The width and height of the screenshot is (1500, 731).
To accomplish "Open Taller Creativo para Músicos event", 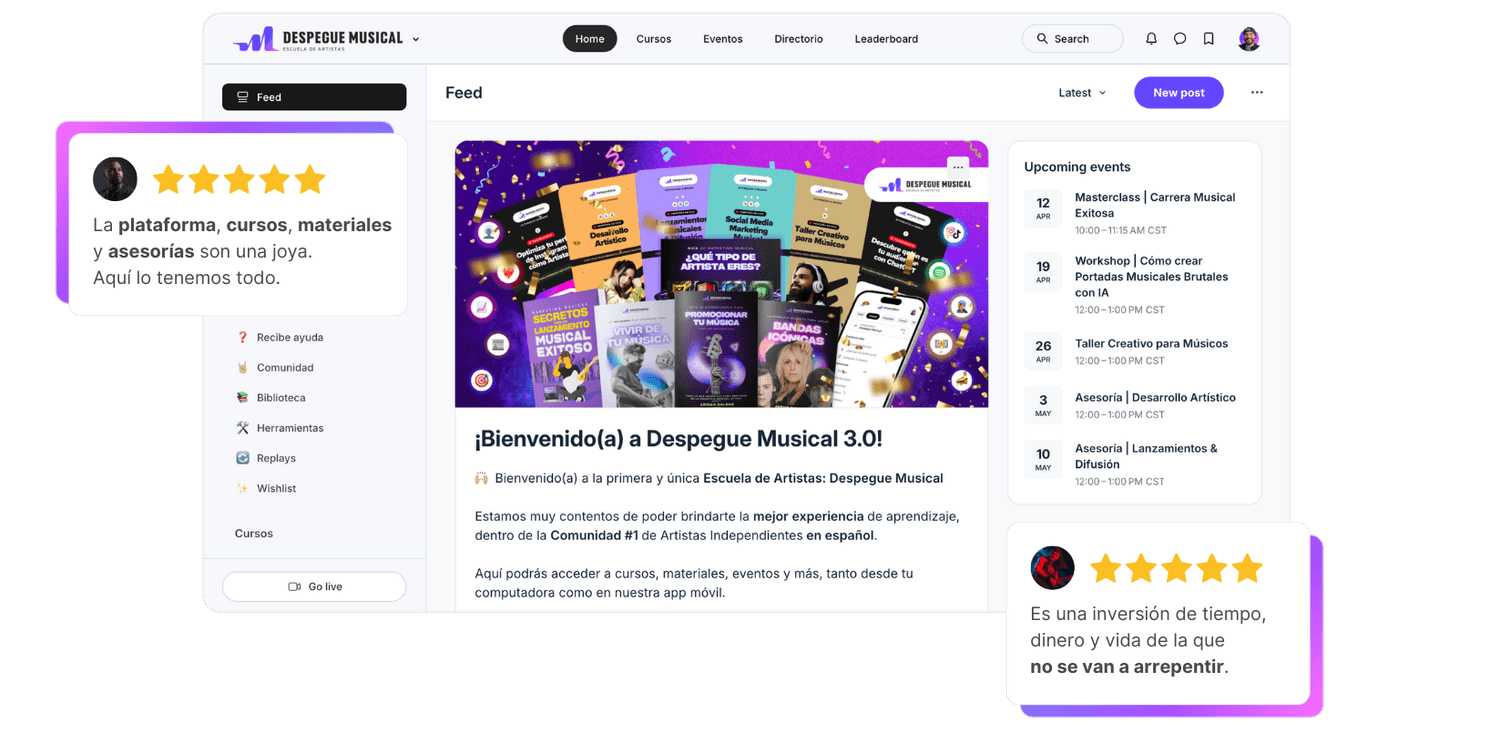I will (x=1151, y=344).
